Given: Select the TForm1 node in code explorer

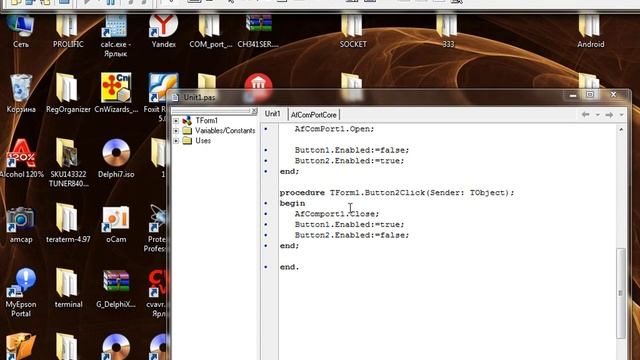Looking at the screenshot, I should pos(206,120).
